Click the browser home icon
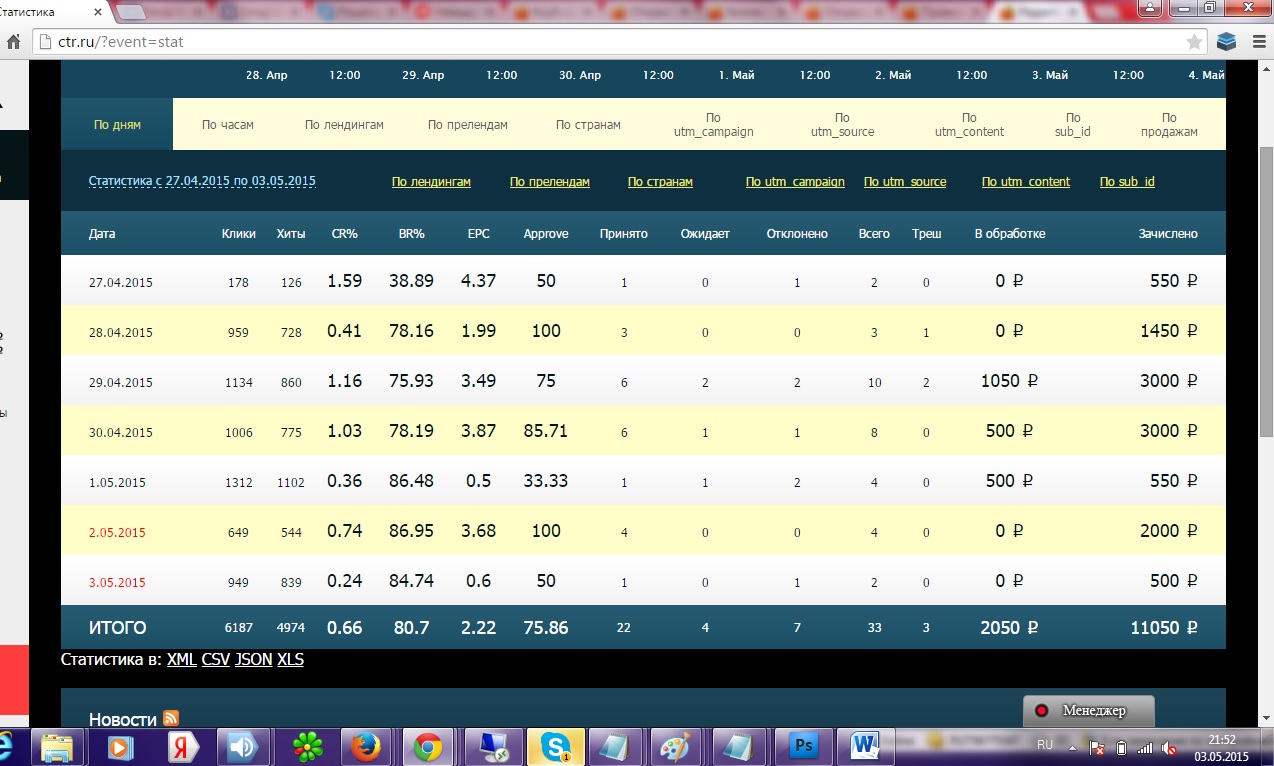 click(13, 43)
